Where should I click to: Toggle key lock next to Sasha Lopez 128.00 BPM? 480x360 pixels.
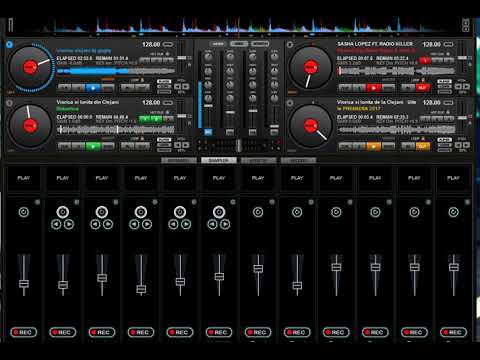[x=448, y=44]
